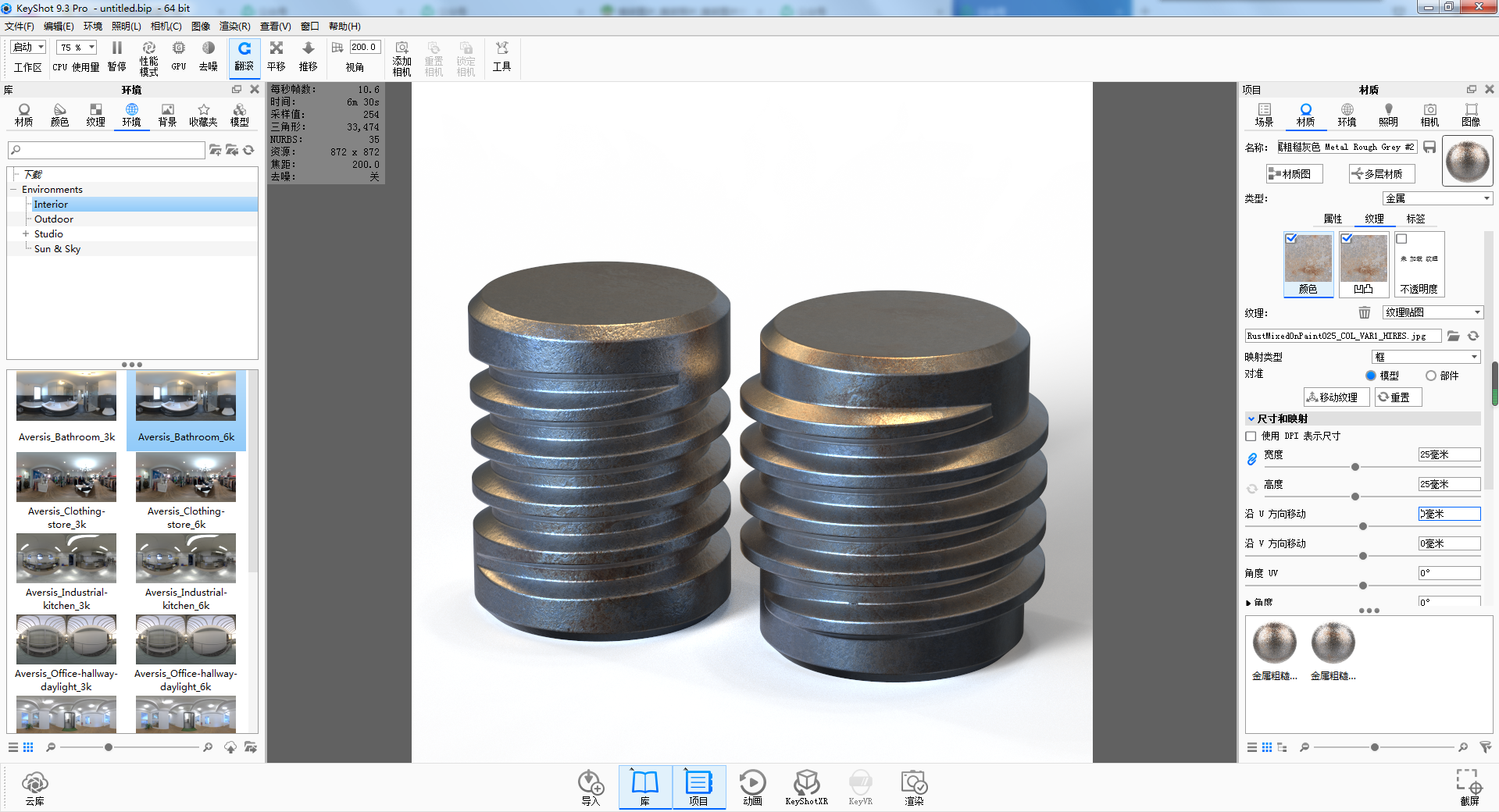This screenshot has width=1499, height=812.
Task: Open the cloud library (云库)
Action: pyautogui.click(x=35, y=788)
